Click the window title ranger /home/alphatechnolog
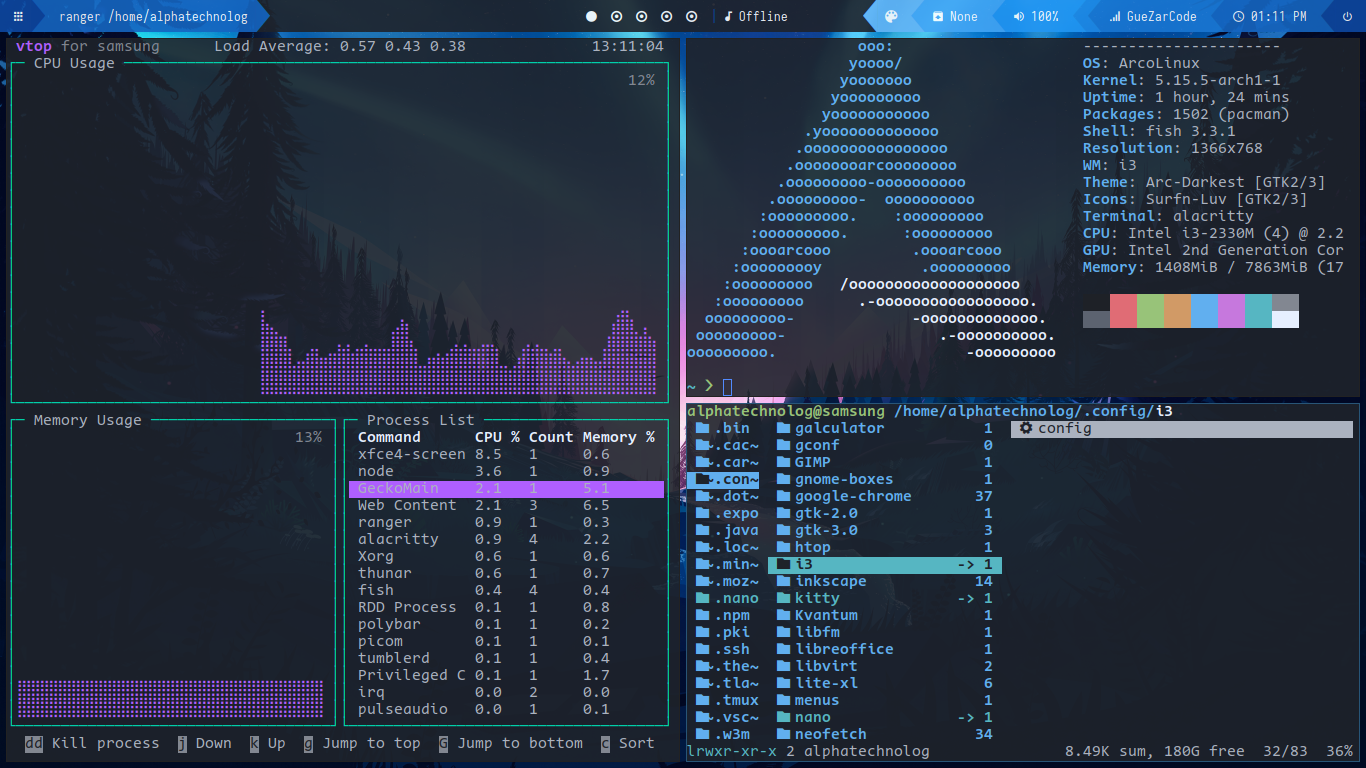Viewport: 1366px width, 768px height. pyautogui.click(x=153, y=16)
